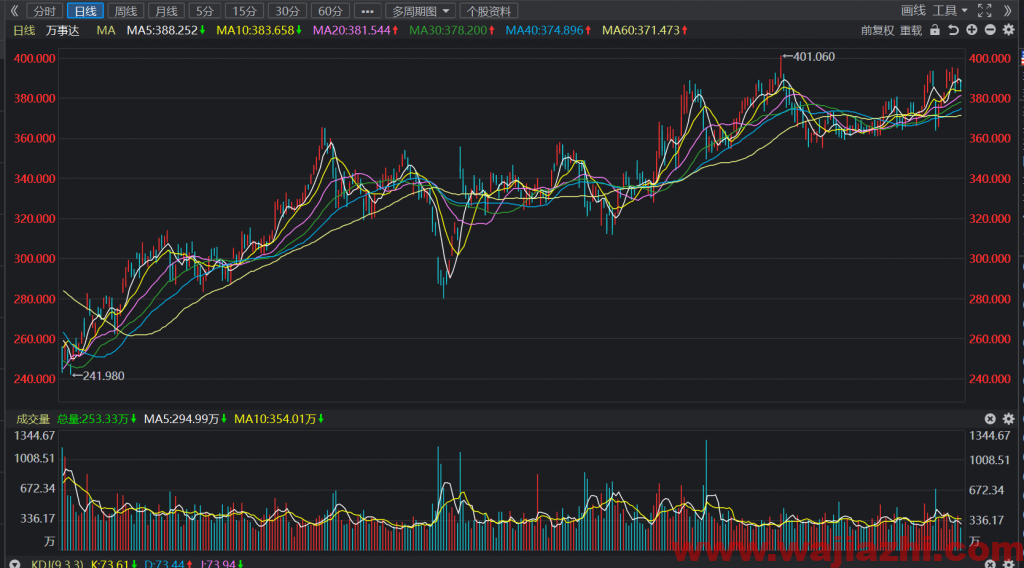Select the 30分 period tab
The height and width of the screenshot is (568, 1024).
coord(287,11)
